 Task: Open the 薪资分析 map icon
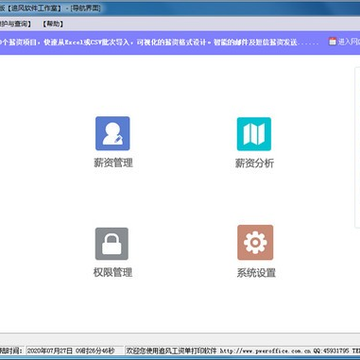point(254,134)
